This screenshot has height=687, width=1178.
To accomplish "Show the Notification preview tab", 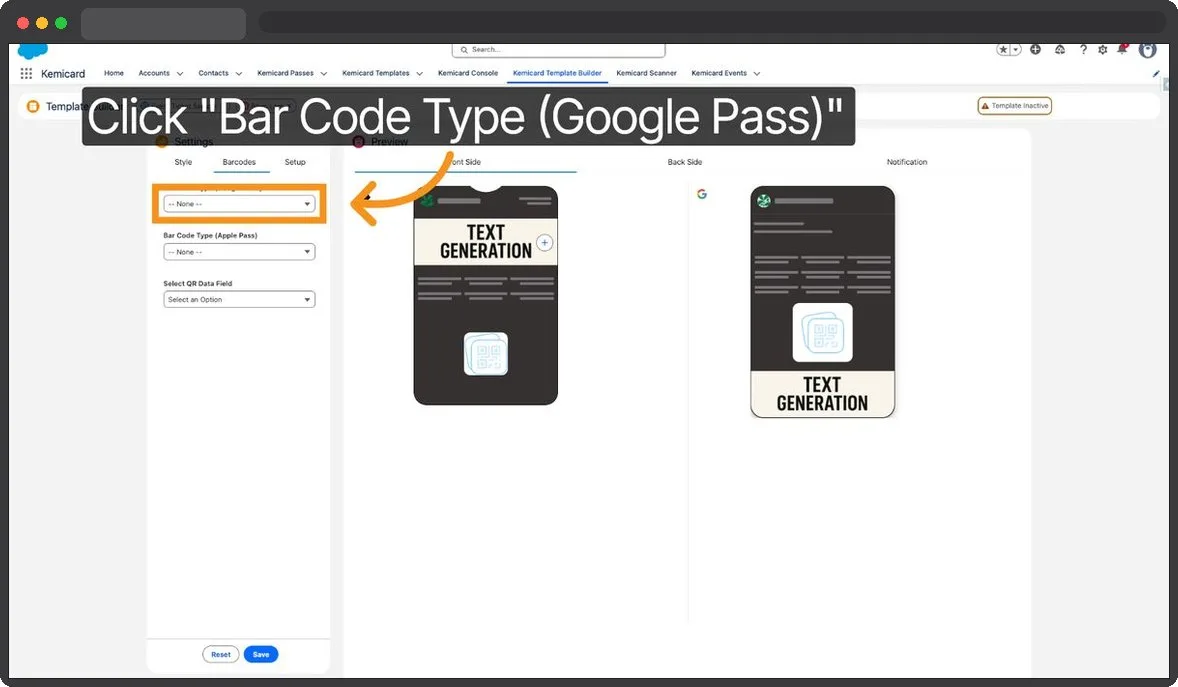I will pyautogui.click(x=907, y=162).
